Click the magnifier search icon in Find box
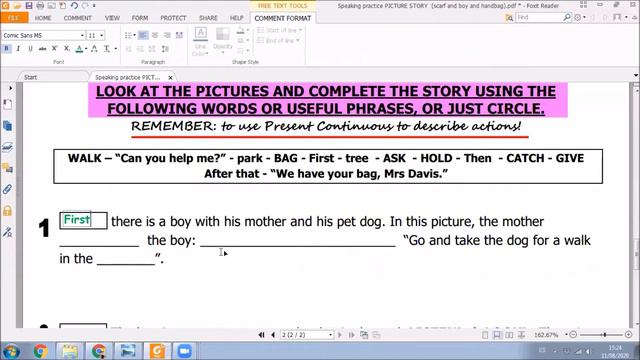The image size is (640, 360). click(x=567, y=18)
